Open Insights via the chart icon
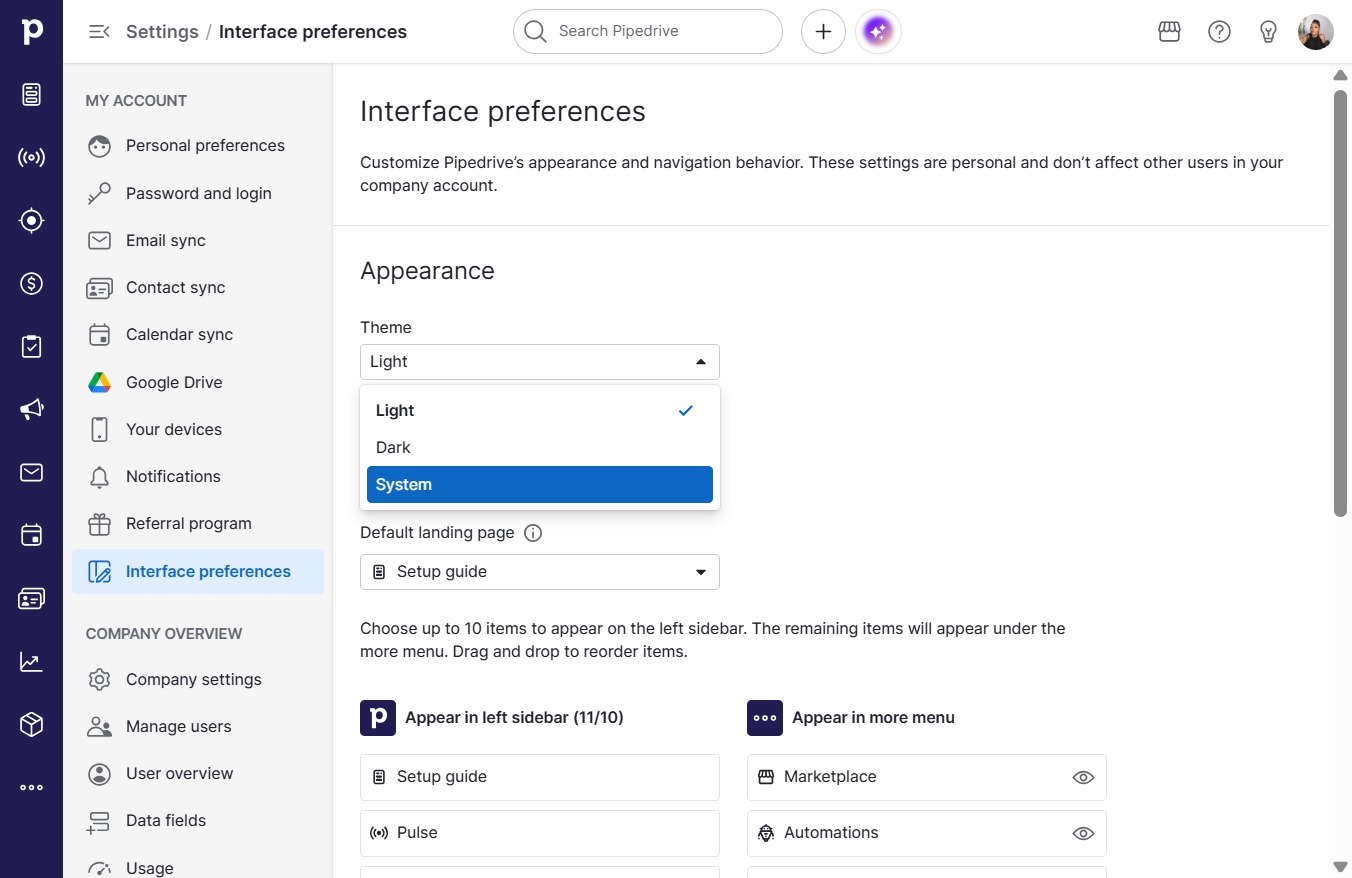Screen dimensions: 1352x878 (x=32, y=661)
